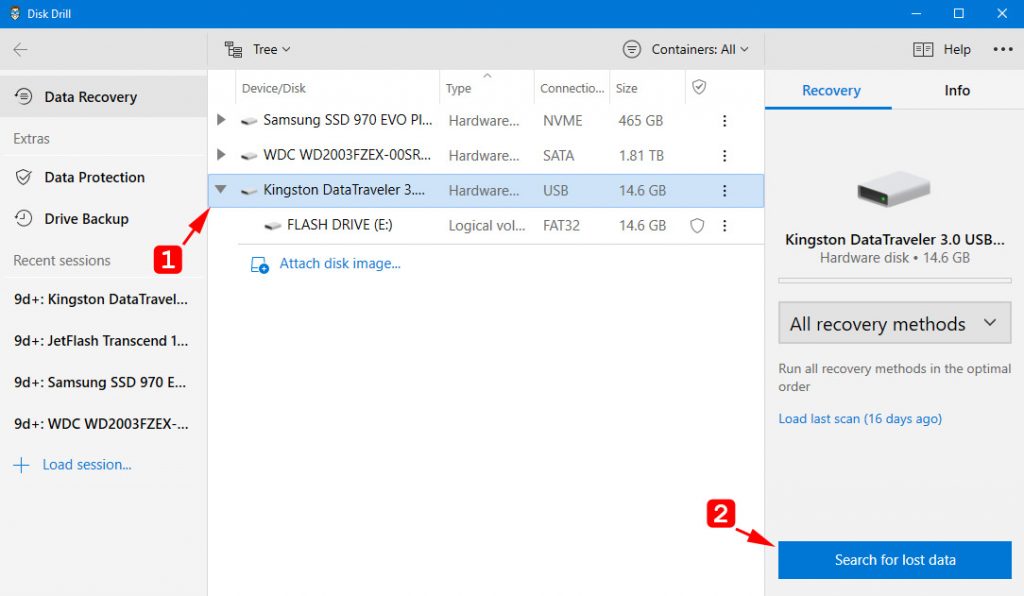
Task: Select the Recovery tab
Action: [829, 90]
